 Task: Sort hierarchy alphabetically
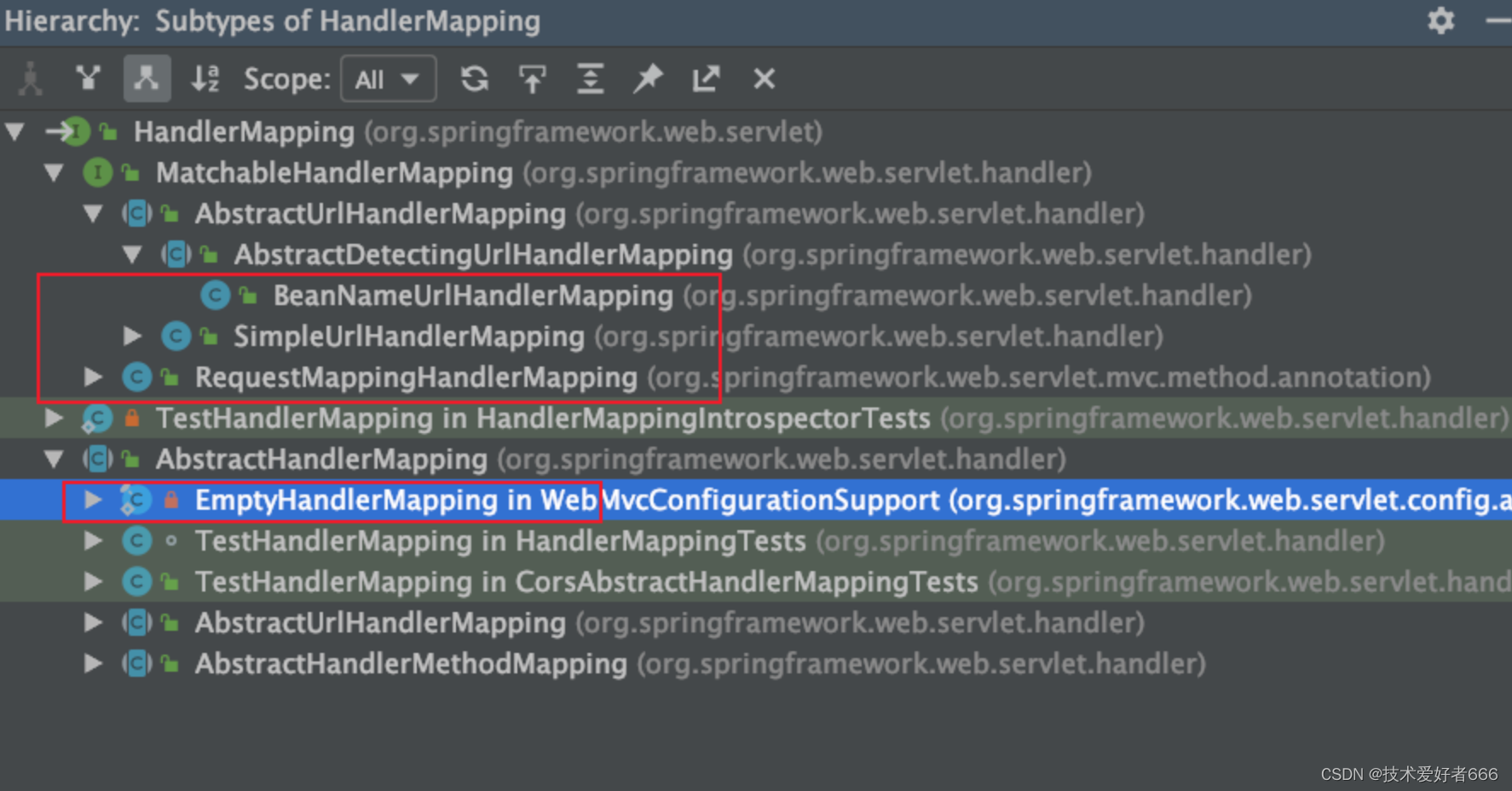[x=205, y=79]
